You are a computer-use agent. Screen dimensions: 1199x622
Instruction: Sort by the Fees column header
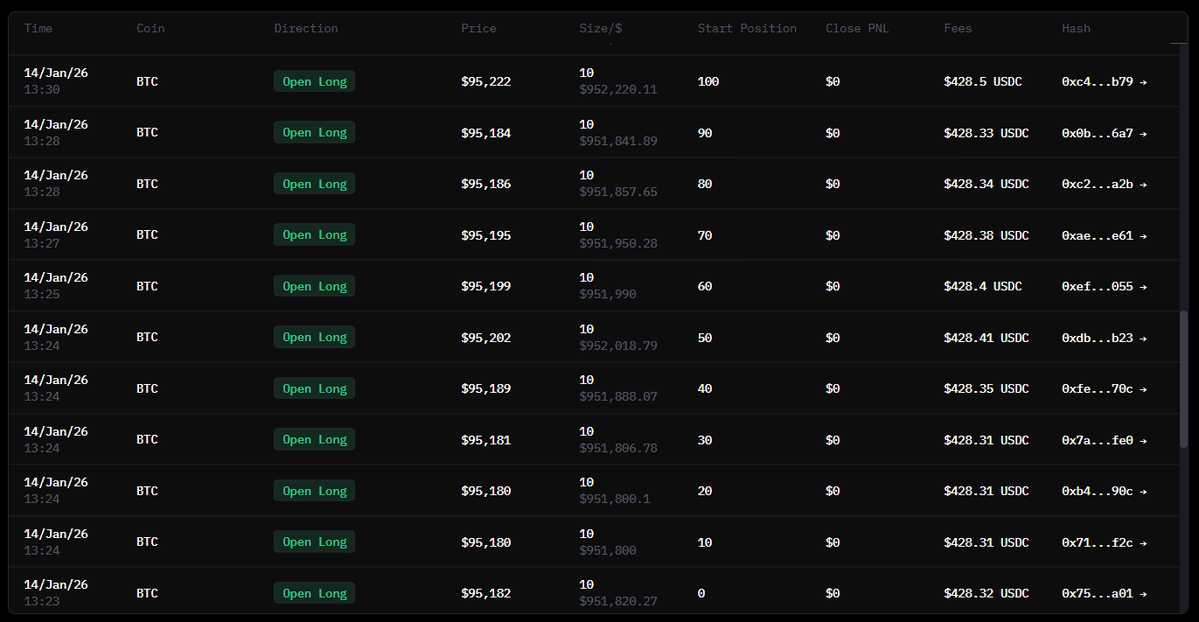click(957, 29)
